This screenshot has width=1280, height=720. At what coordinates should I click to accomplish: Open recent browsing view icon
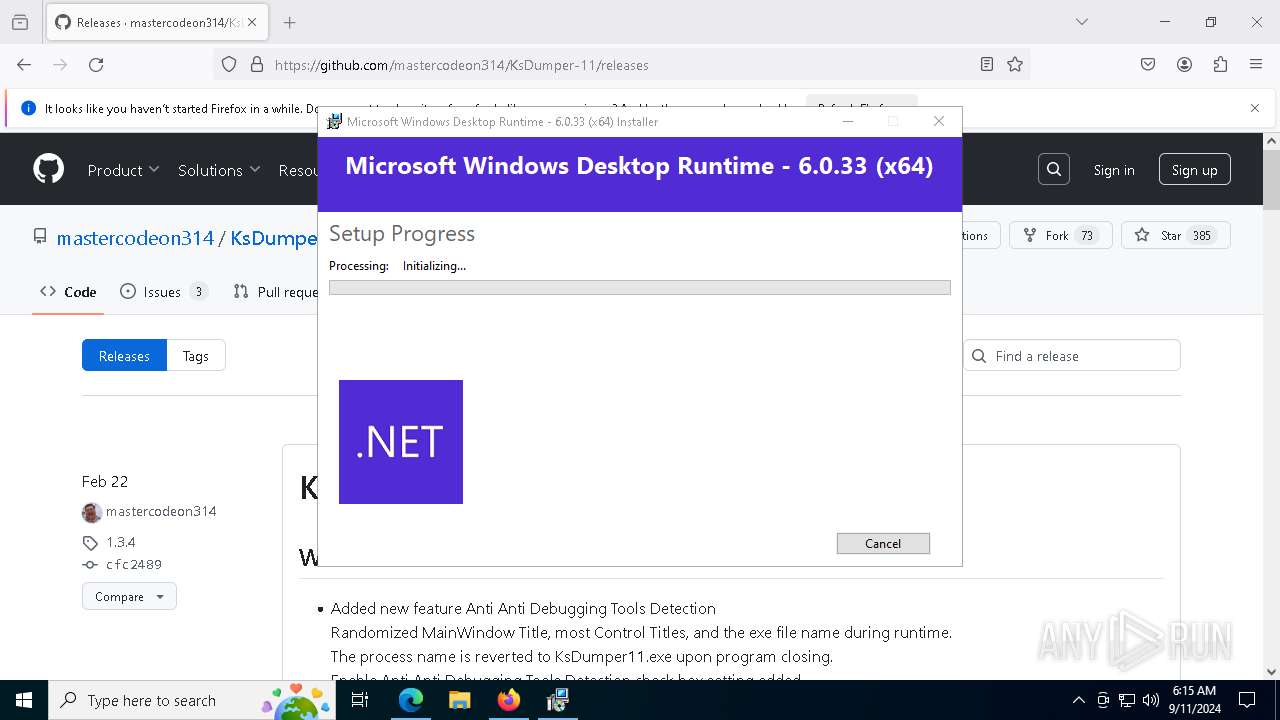[x=20, y=22]
